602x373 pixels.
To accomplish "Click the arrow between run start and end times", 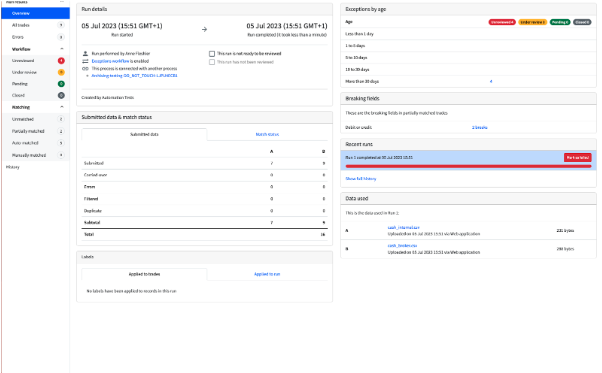I will pos(204,30).
